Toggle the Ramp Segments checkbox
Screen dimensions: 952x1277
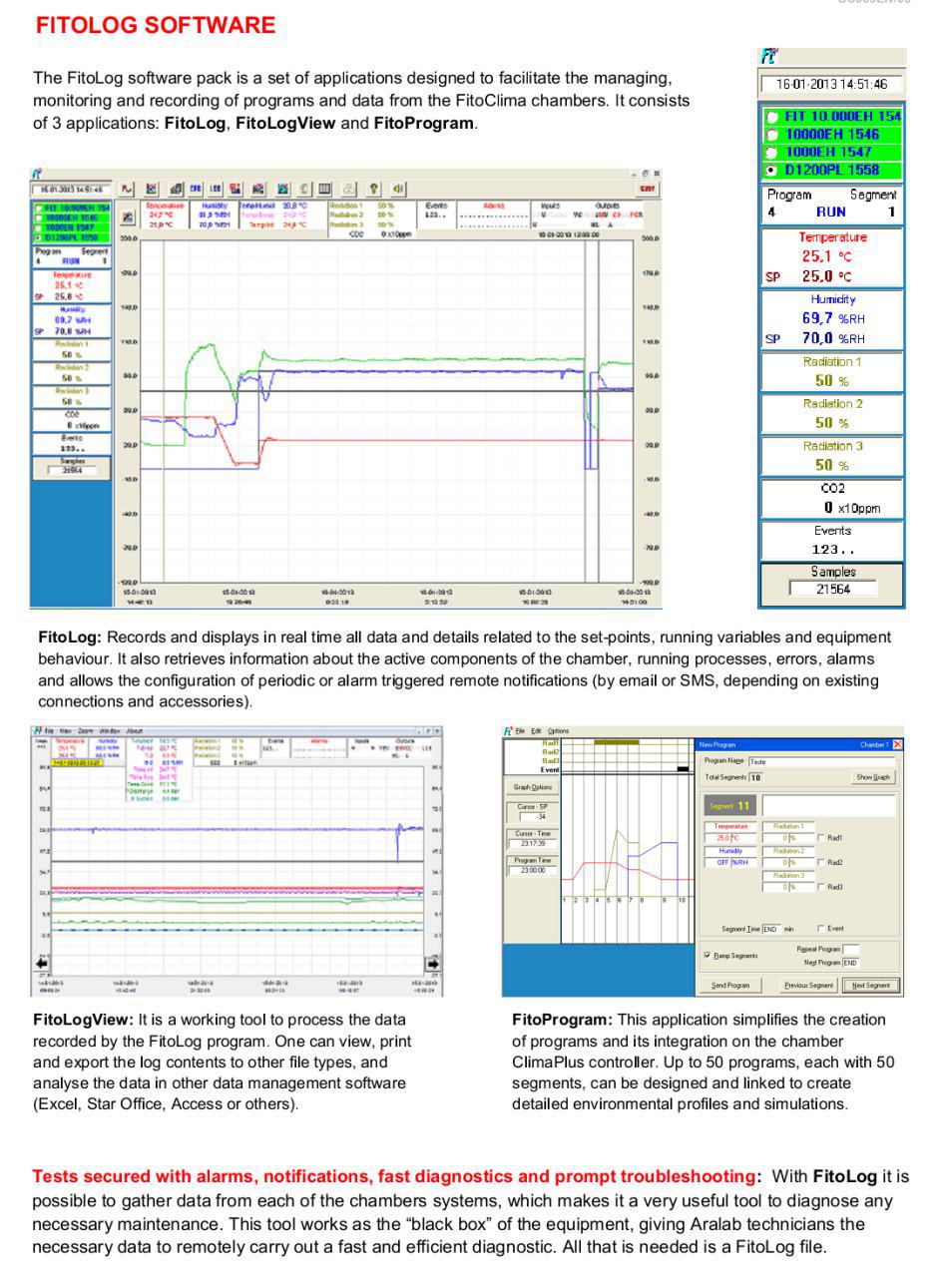[x=708, y=955]
